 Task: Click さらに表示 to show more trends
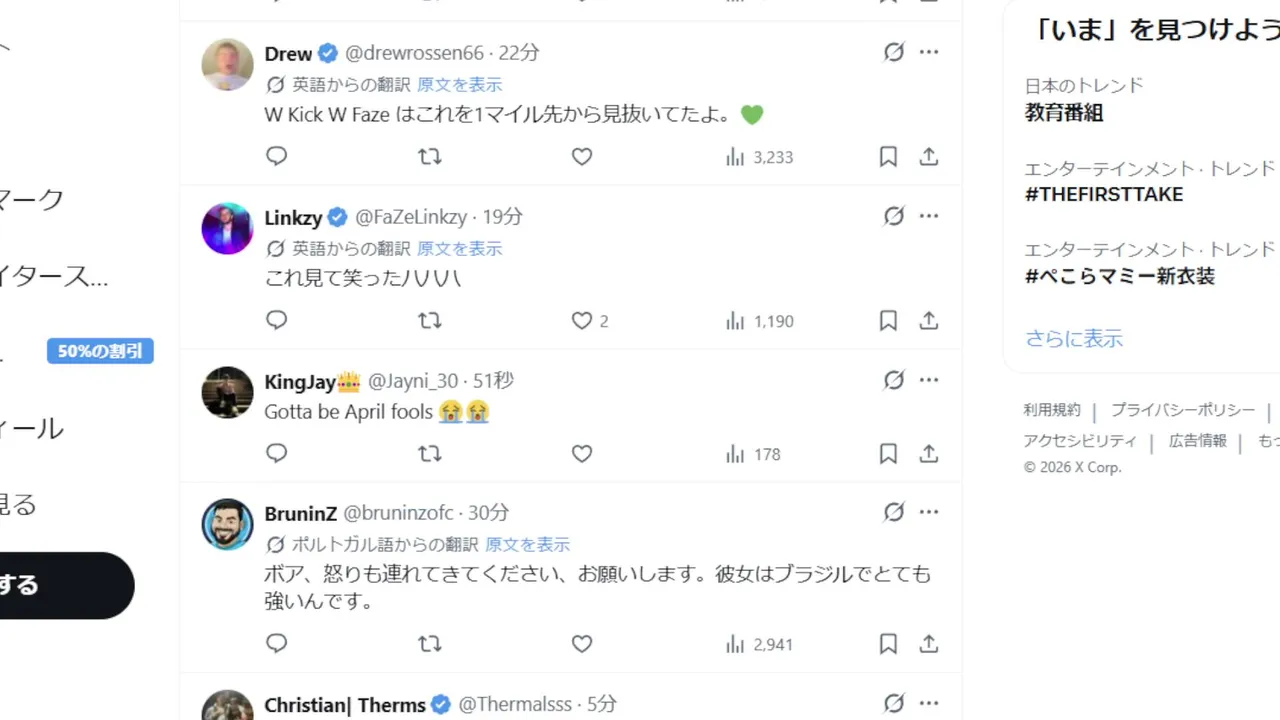click(x=1074, y=338)
